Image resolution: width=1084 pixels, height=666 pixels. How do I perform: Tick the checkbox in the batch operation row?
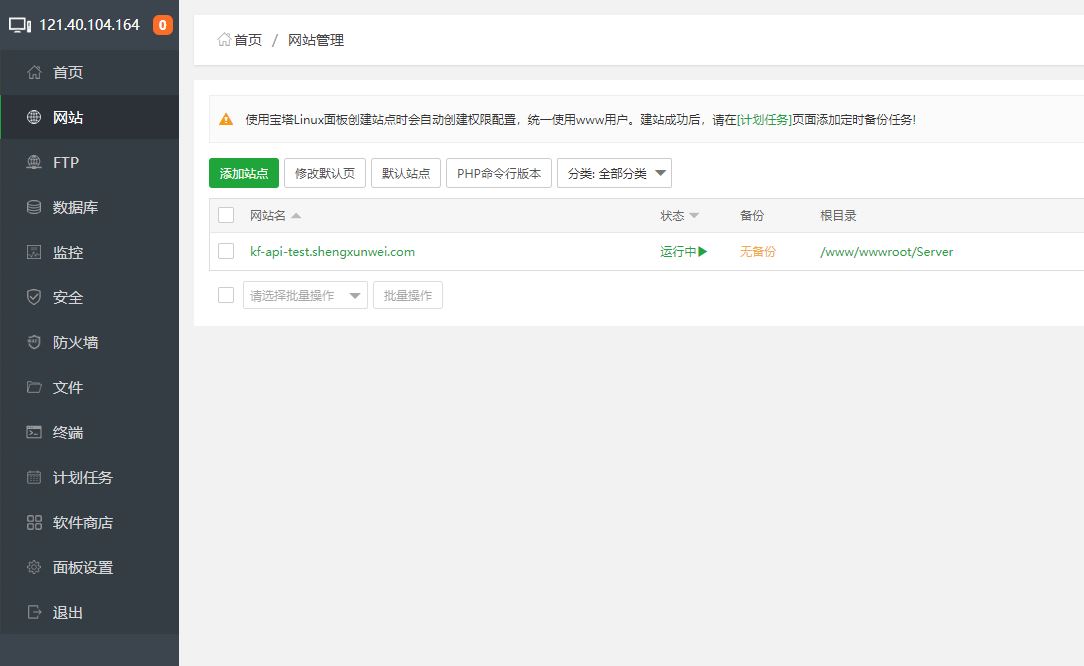pyautogui.click(x=225, y=295)
